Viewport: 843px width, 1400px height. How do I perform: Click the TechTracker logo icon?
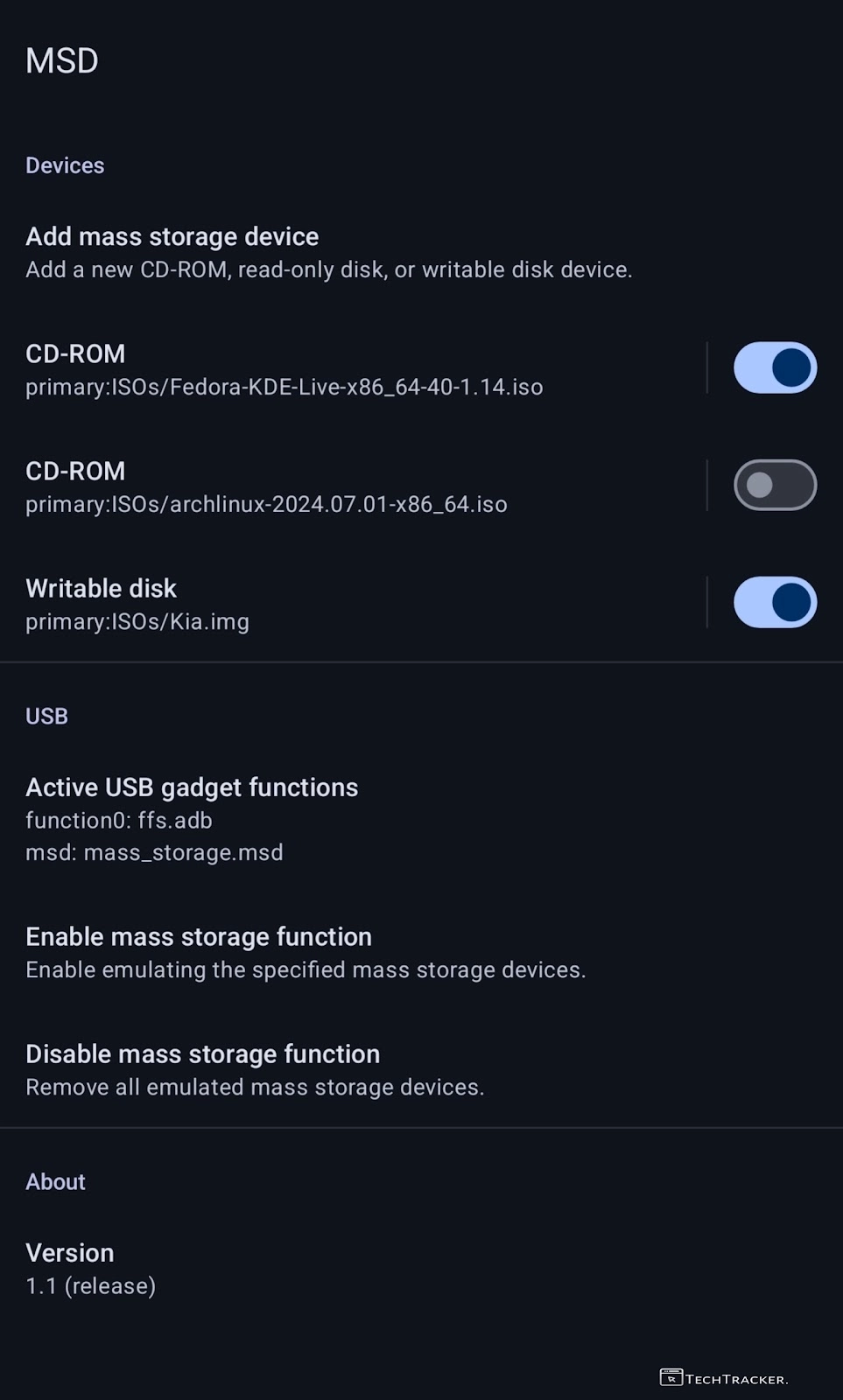tap(671, 1378)
